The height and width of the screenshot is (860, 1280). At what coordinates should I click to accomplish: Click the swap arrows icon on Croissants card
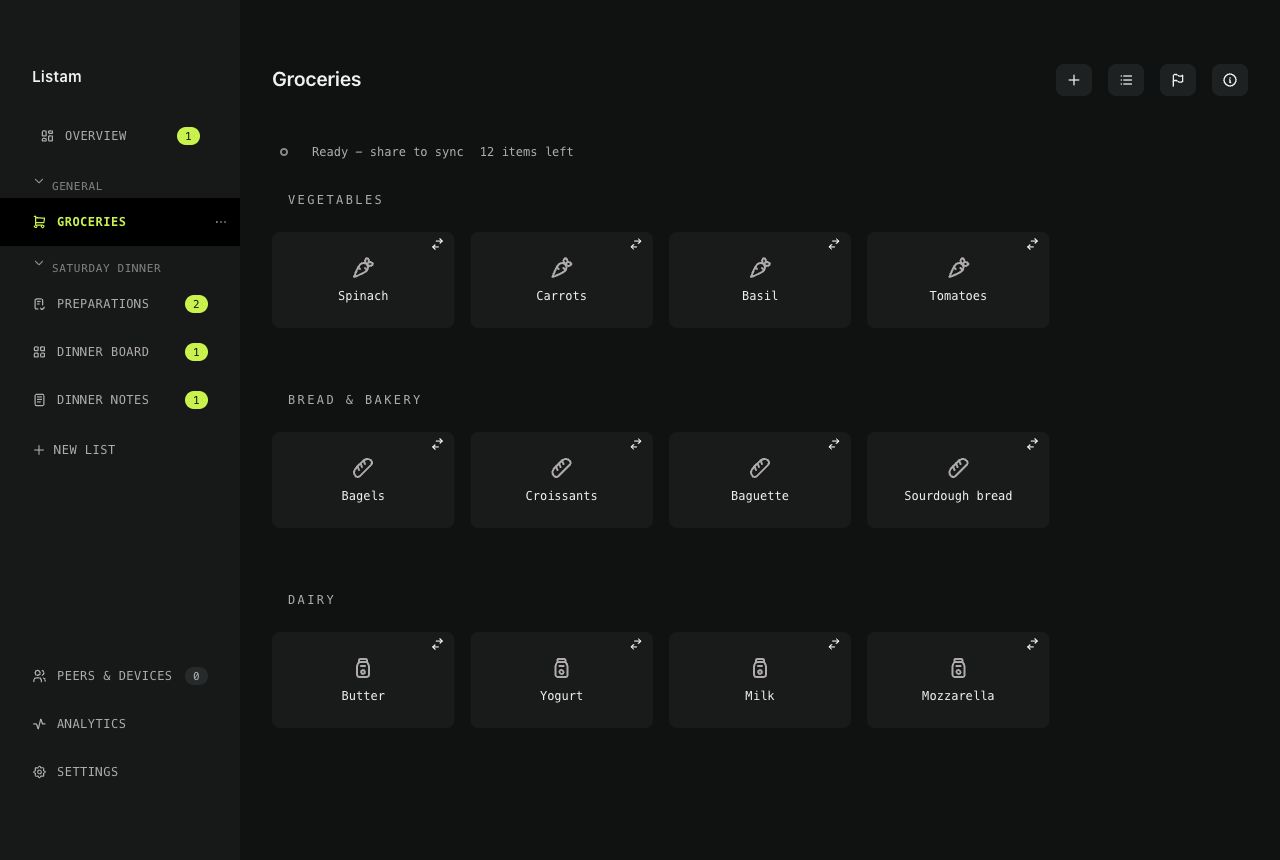(x=635, y=444)
